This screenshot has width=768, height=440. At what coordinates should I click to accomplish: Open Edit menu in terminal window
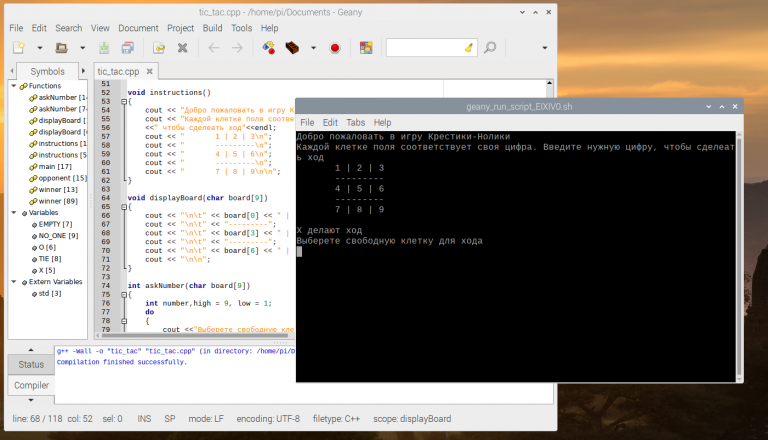click(x=330, y=122)
